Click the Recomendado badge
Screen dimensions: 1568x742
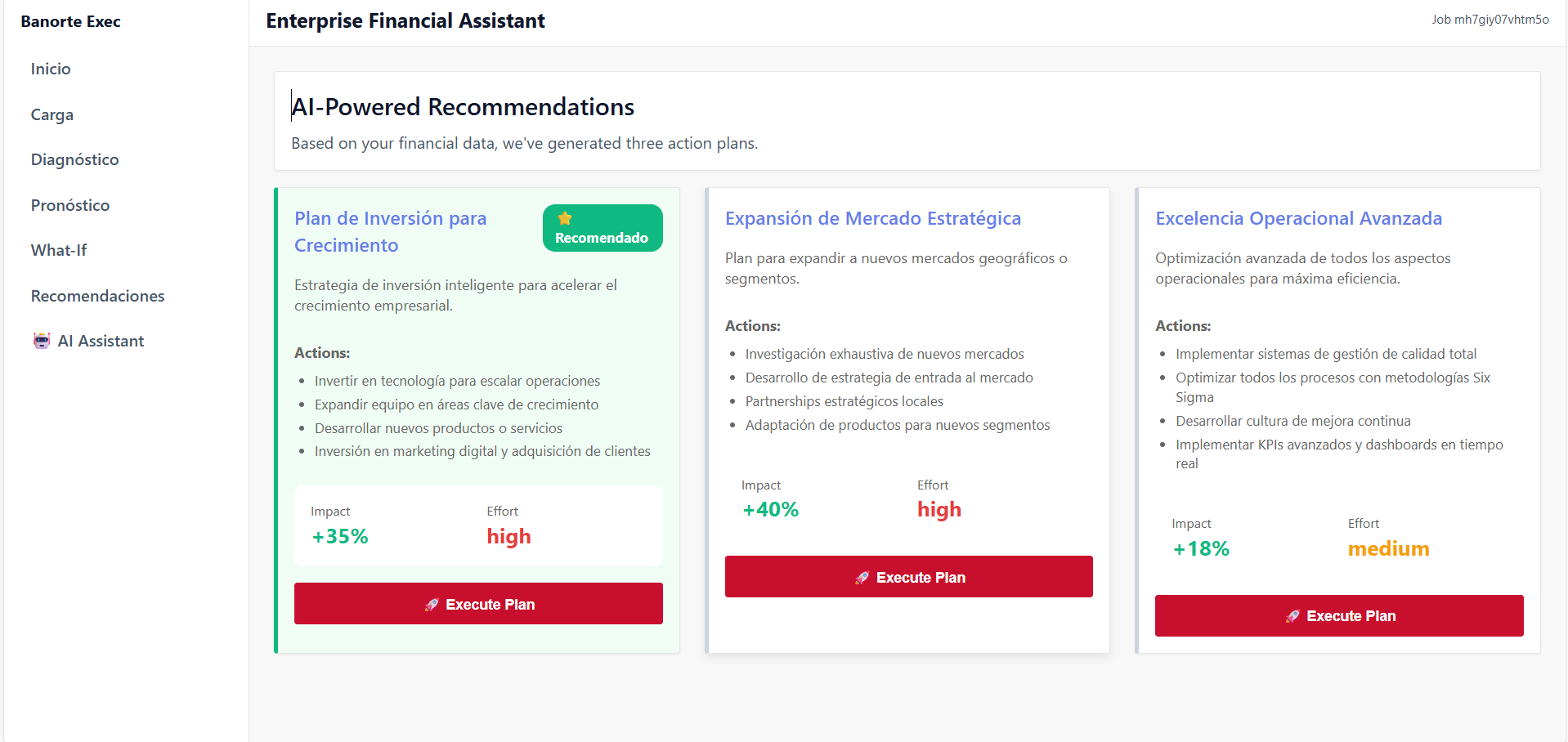603,229
